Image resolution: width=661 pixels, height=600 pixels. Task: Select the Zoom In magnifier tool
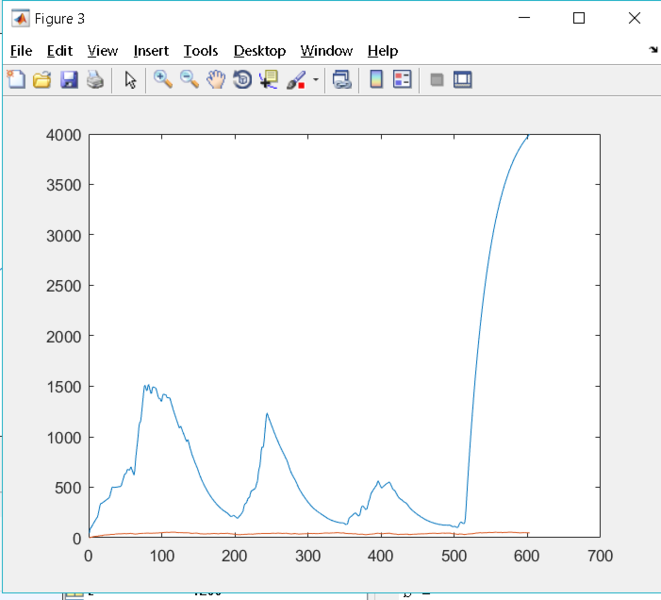click(163, 80)
